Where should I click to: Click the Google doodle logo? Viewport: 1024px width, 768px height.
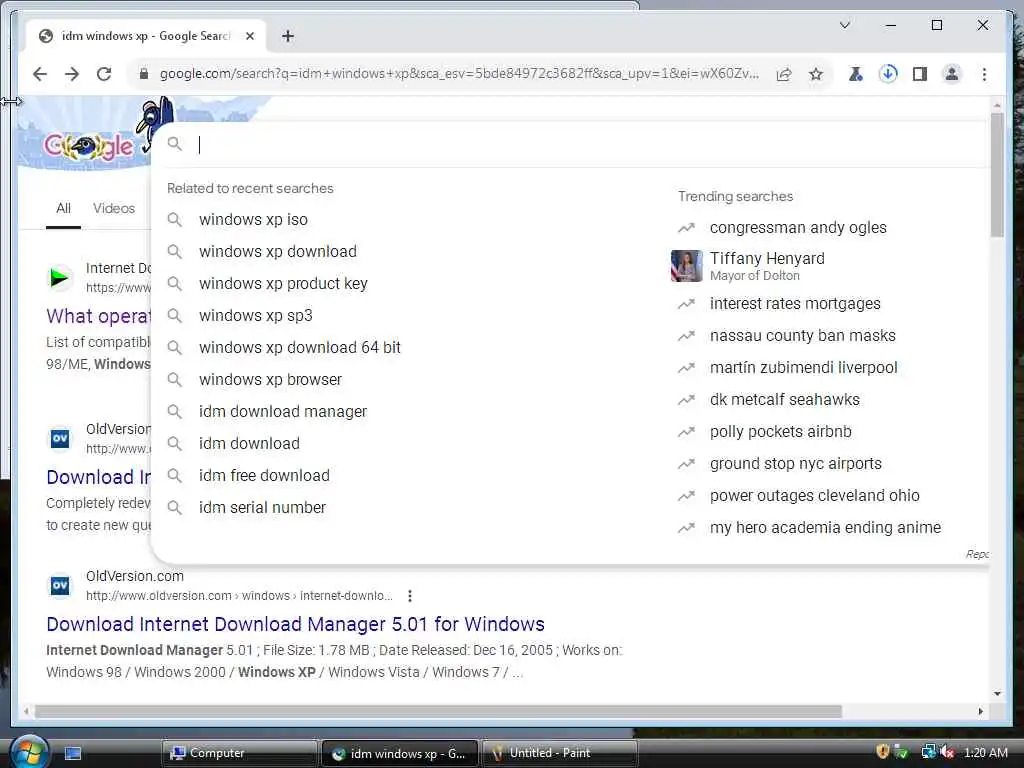[88, 146]
